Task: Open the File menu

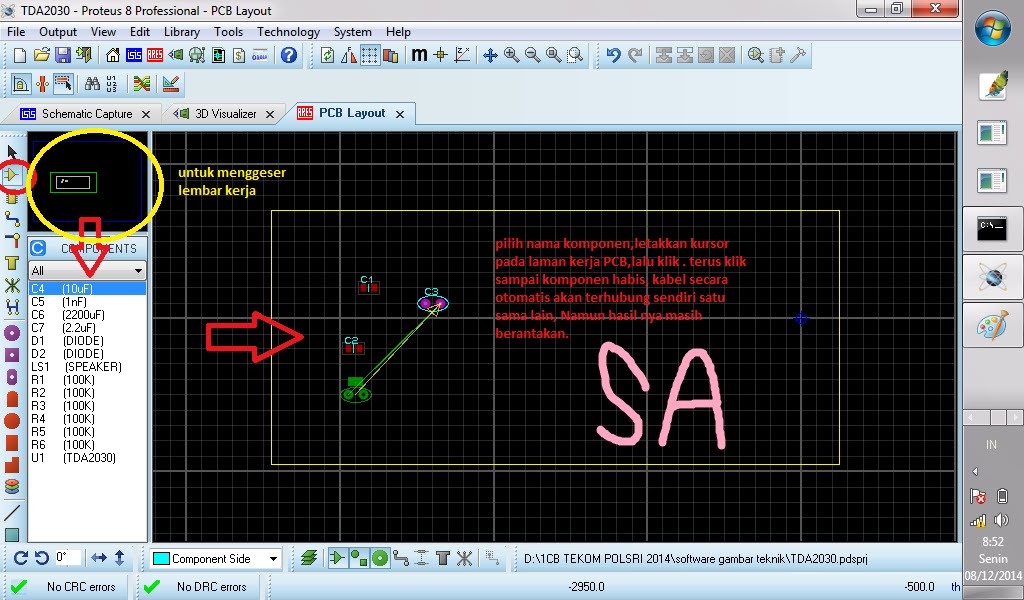Action: [x=16, y=32]
